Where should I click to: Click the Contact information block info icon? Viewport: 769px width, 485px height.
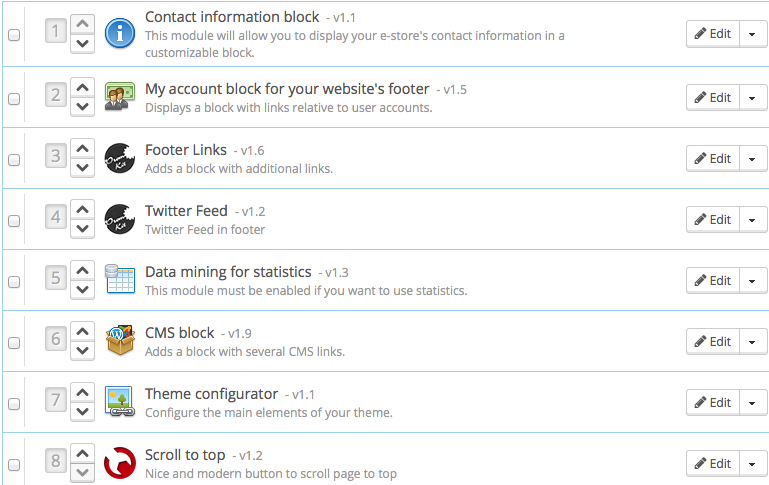tap(120, 34)
